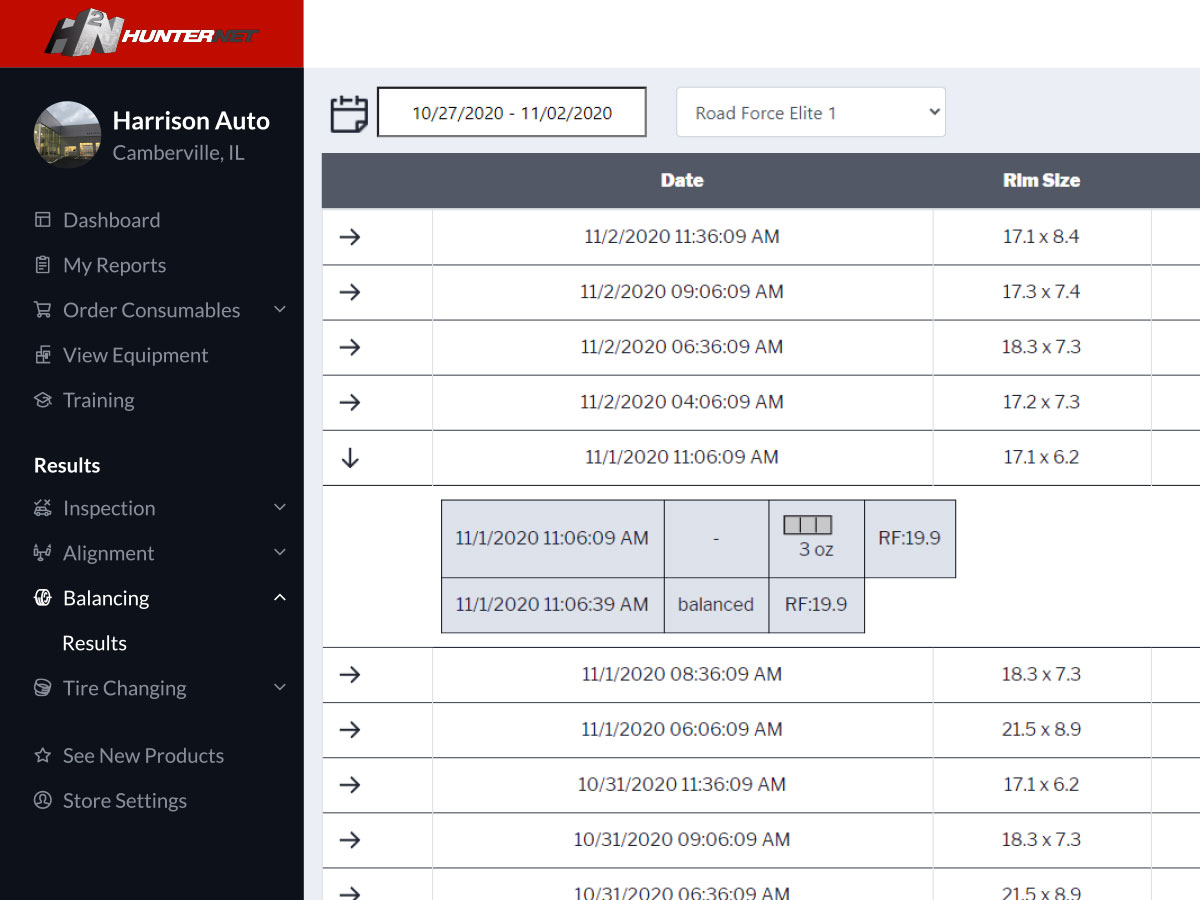Screen dimensions: 1200x900
Task: Select the Dashboard icon in the sidebar
Action: (x=42, y=220)
